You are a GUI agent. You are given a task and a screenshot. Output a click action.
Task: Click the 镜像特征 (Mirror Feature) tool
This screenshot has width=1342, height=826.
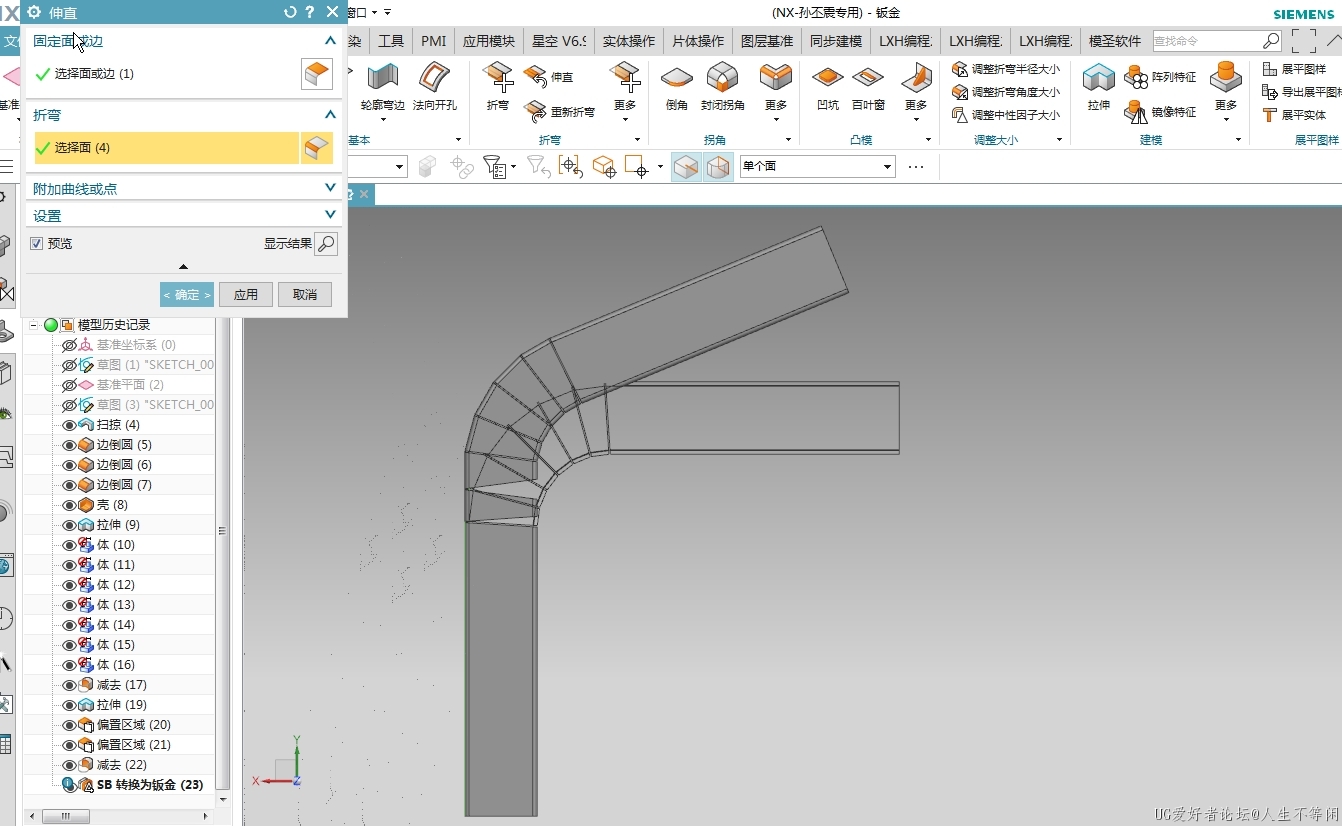click(x=1160, y=112)
